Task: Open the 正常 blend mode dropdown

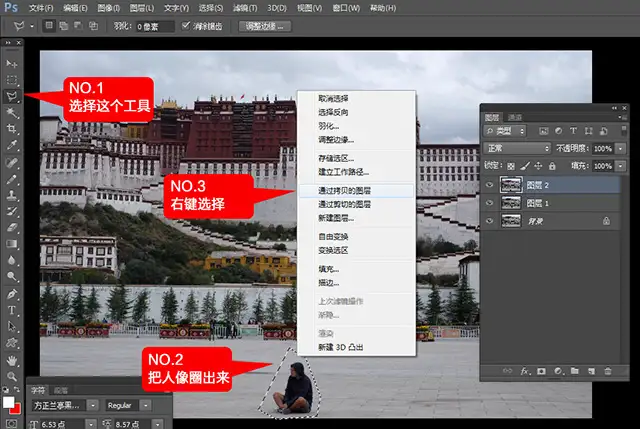Action: click(x=517, y=148)
